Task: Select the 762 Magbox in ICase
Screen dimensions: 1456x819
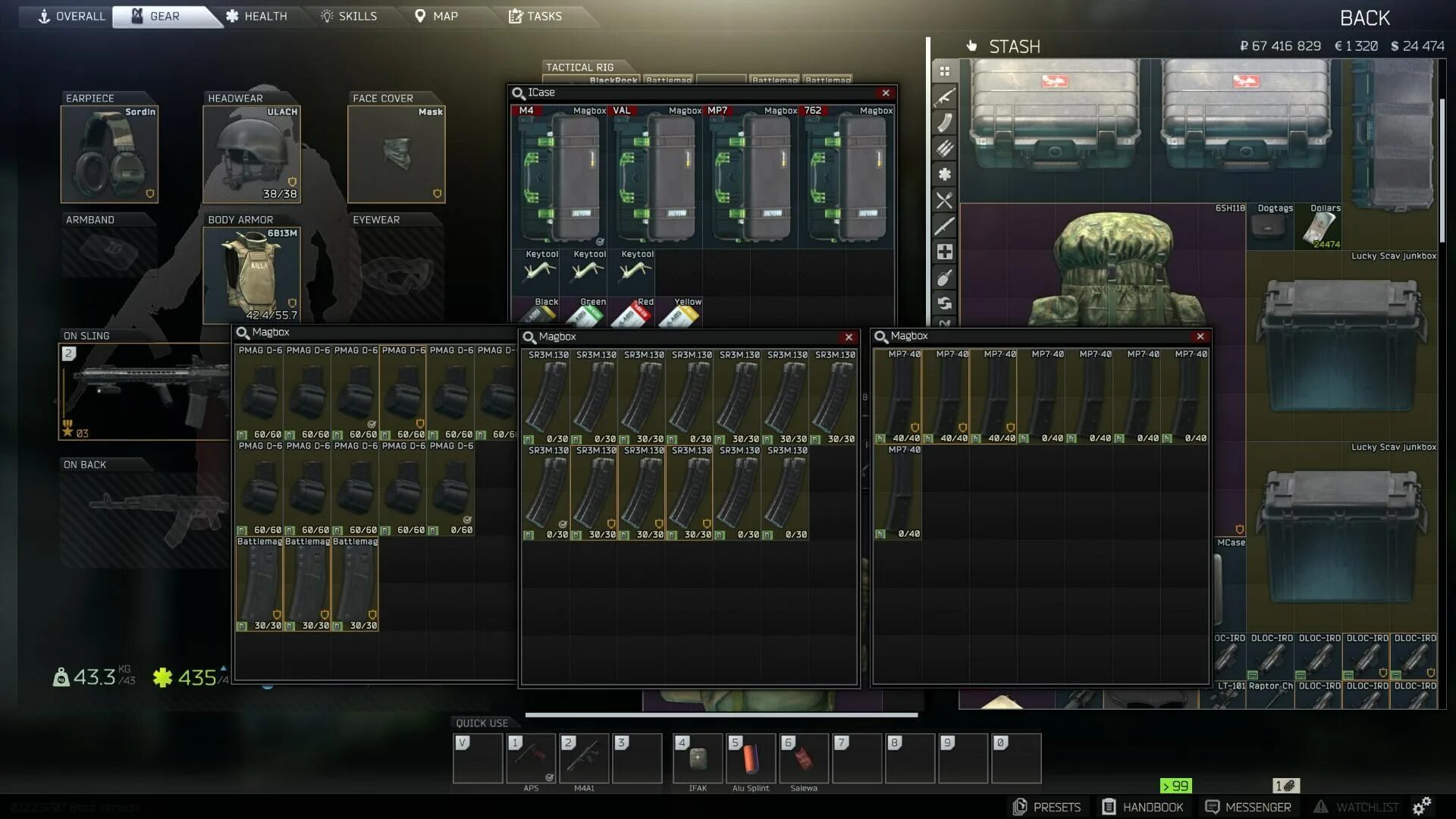Action: pos(847,177)
